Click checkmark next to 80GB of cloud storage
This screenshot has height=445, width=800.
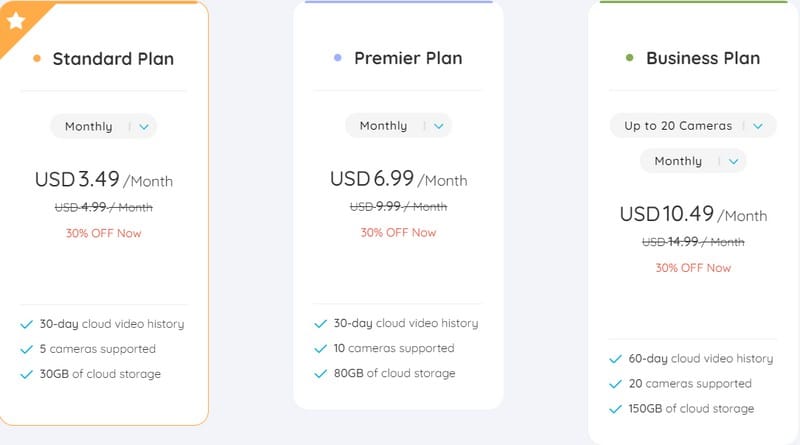[320, 374]
